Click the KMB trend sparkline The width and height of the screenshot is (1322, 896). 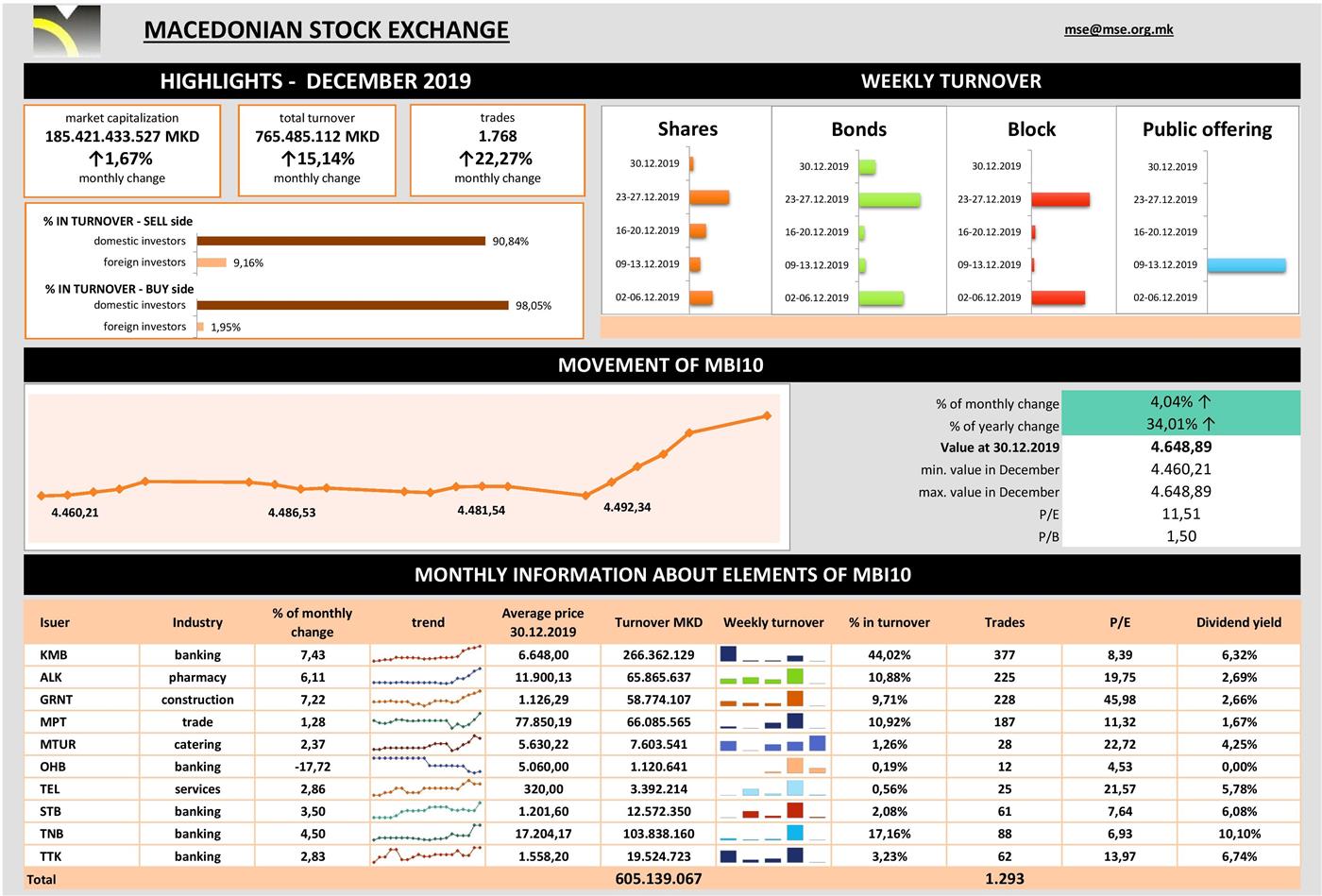(x=427, y=654)
